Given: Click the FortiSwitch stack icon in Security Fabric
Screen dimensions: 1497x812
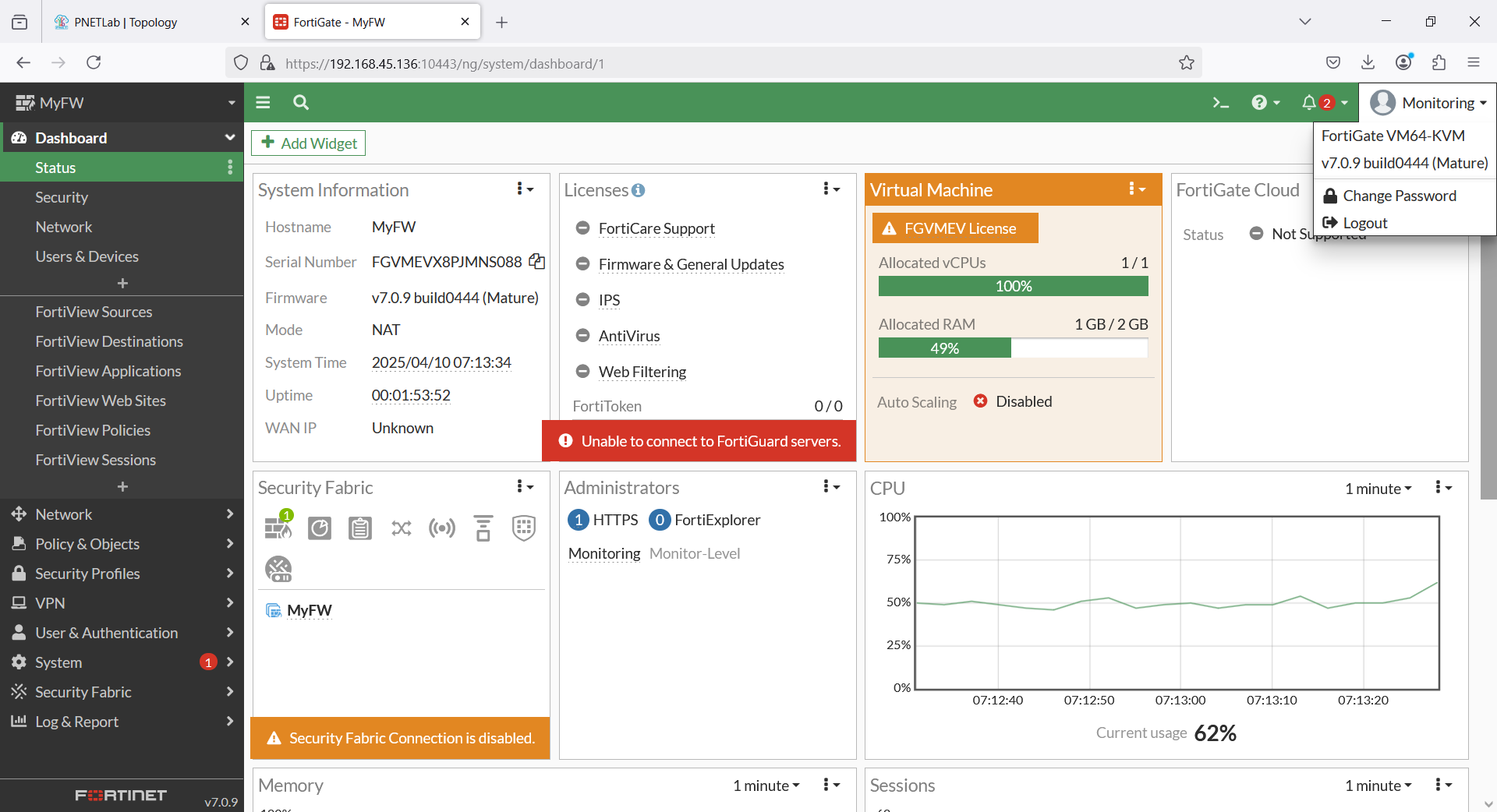Looking at the screenshot, I should pos(483,528).
